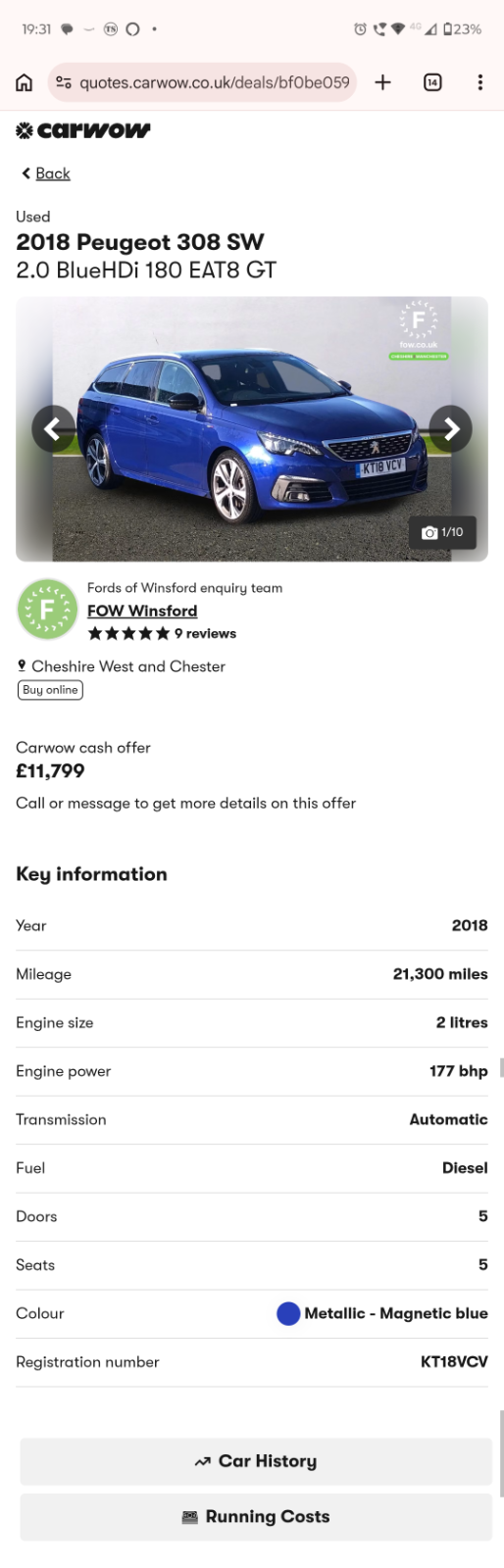This screenshot has width=504, height=1568.
Task: Tap the Fords of Winsford dealer logo
Action: click(46, 610)
